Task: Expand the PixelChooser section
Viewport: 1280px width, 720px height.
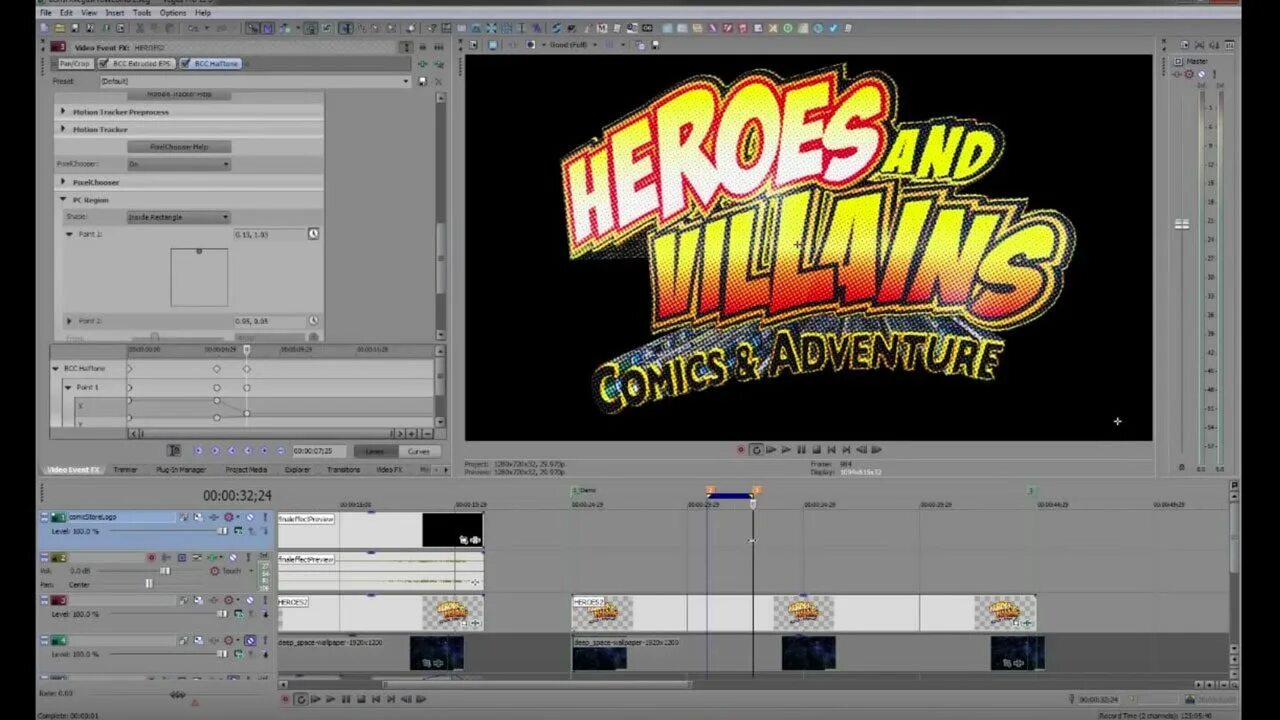Action: pos(64,182)
